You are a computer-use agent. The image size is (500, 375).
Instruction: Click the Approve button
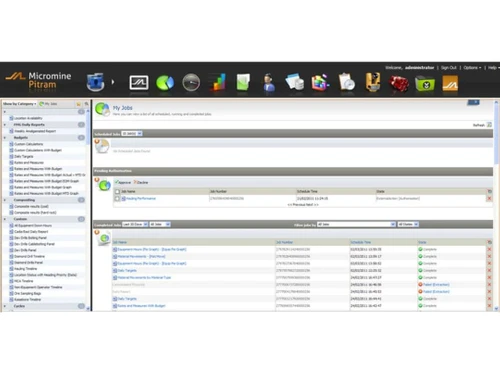coord(123,182)
